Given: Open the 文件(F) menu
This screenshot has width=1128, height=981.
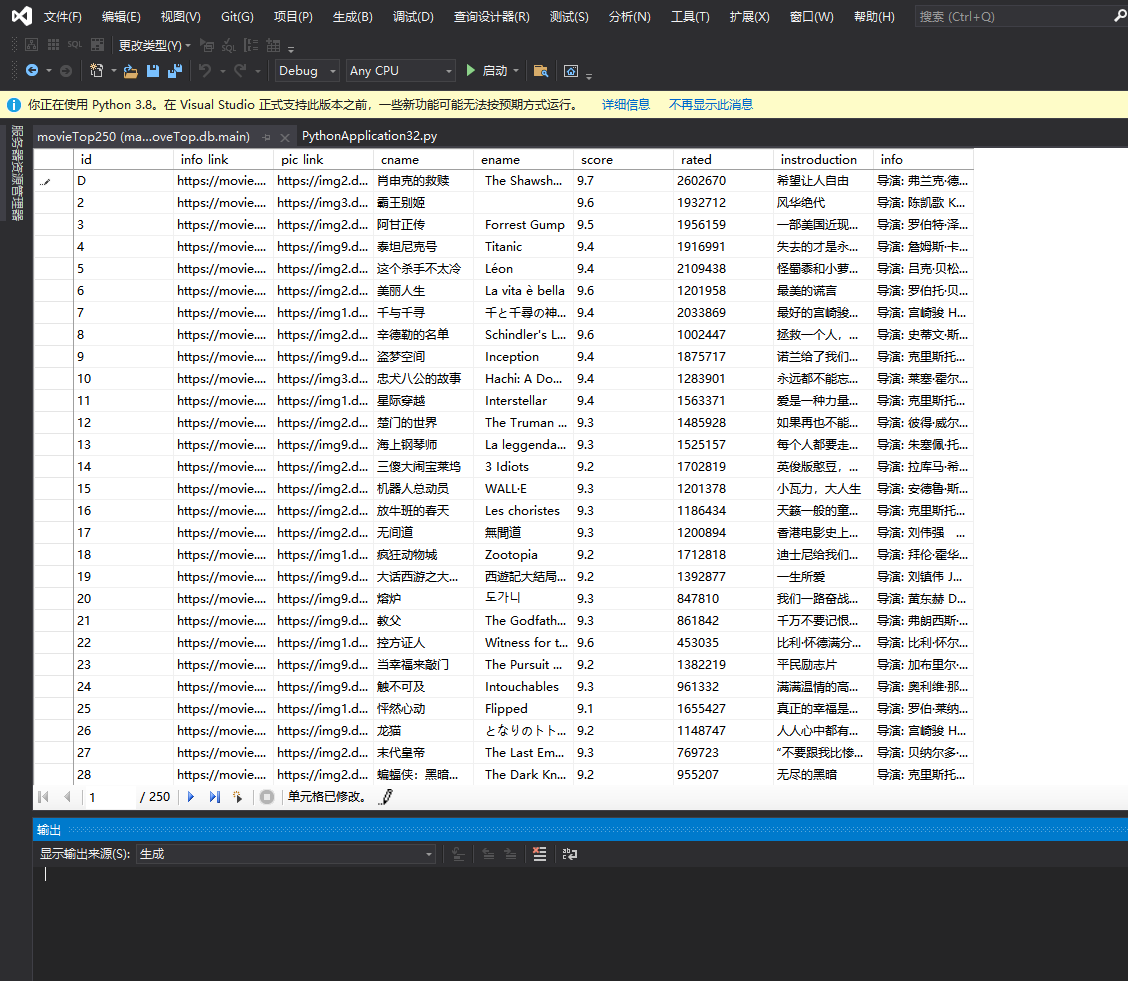Looking at the screenshot, I should pos(63,17).
